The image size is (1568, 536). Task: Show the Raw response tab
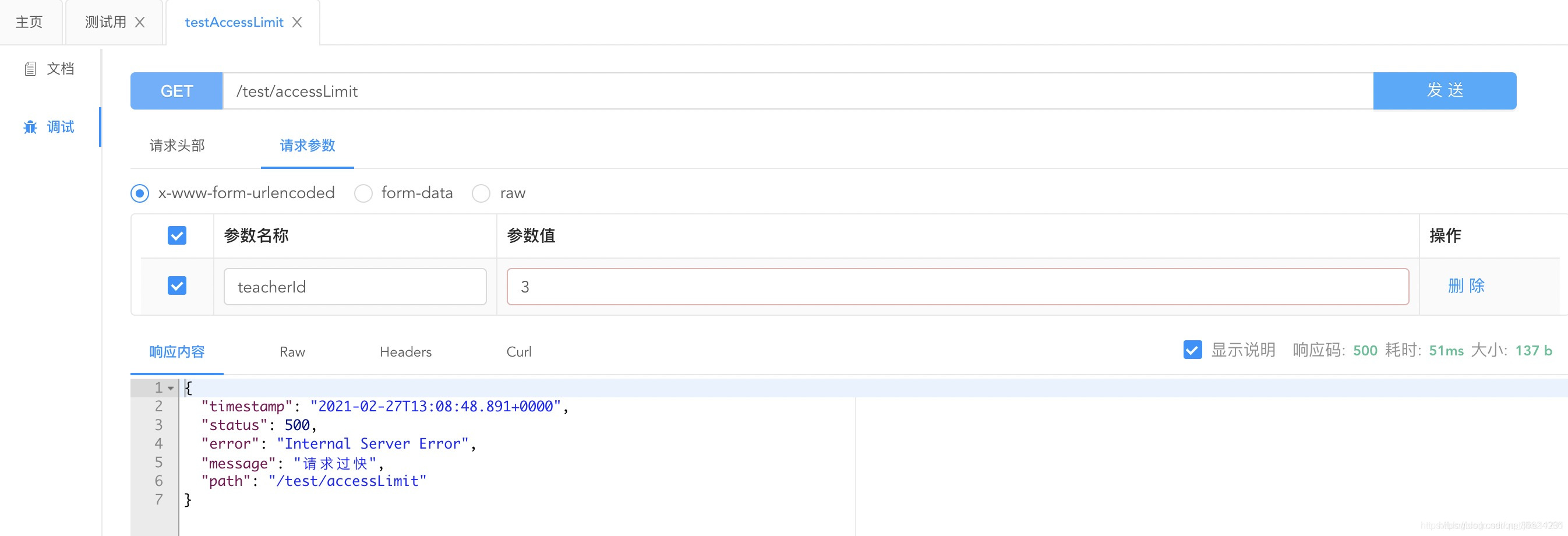pyautogui.click(x=292, y=352)
